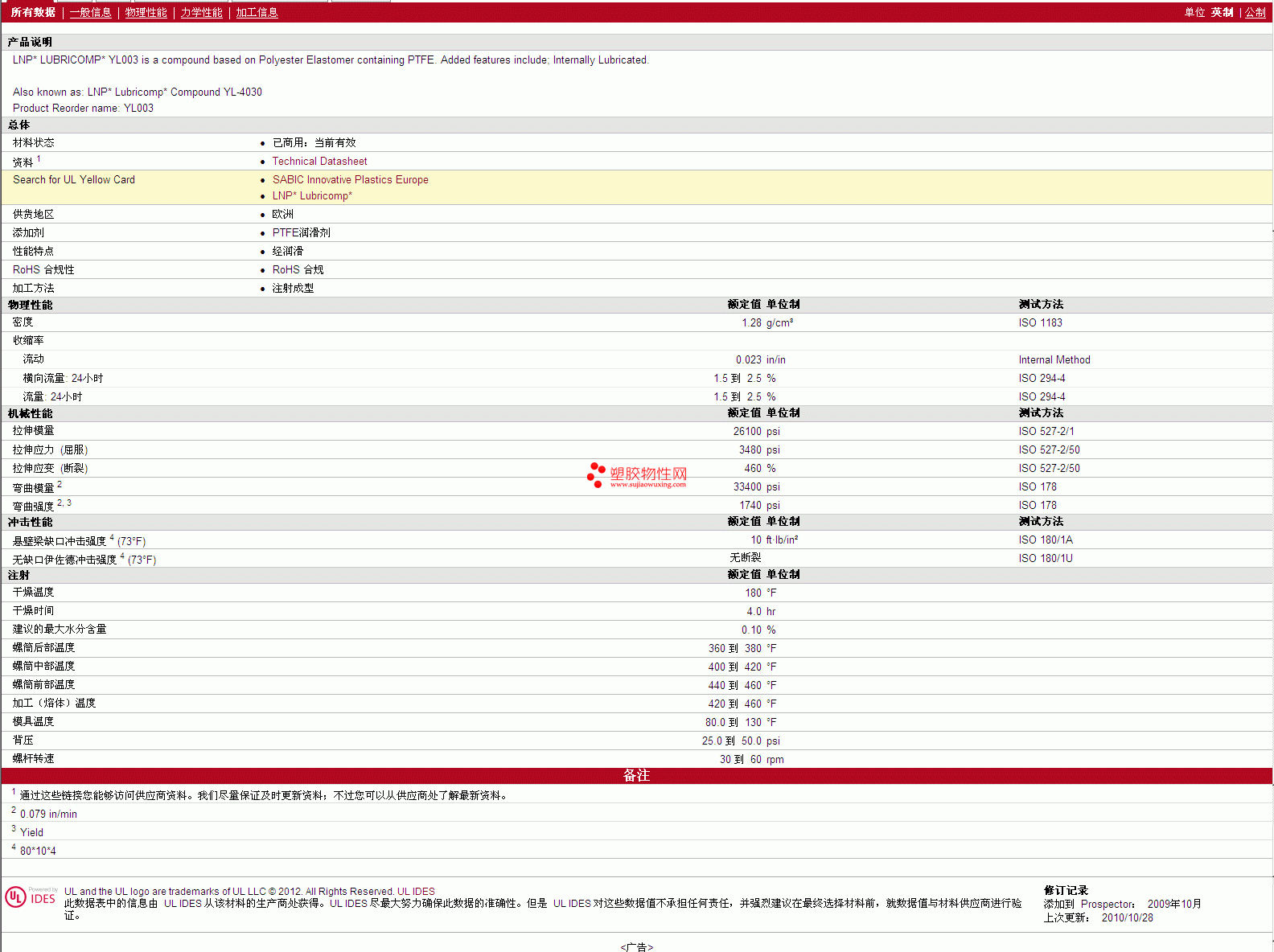
Task: Switch units to 英制
Action: click(x=1222, y=13)
